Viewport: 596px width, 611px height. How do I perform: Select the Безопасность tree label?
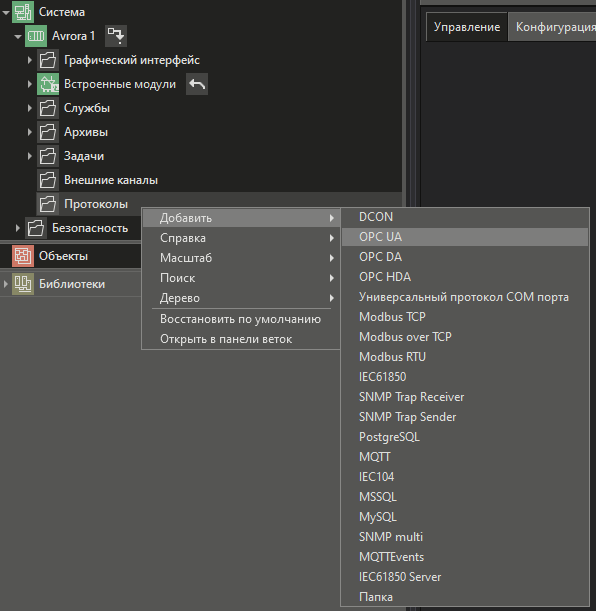tap(90, 228)
